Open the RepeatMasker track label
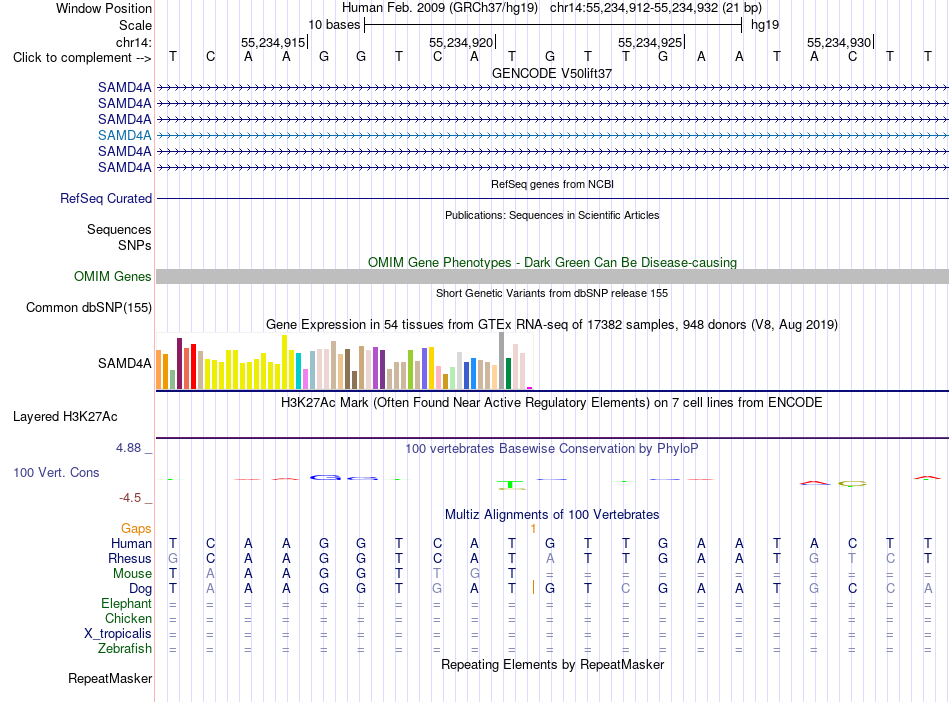The width and height of the screenshot is (950, 702). 110,678
